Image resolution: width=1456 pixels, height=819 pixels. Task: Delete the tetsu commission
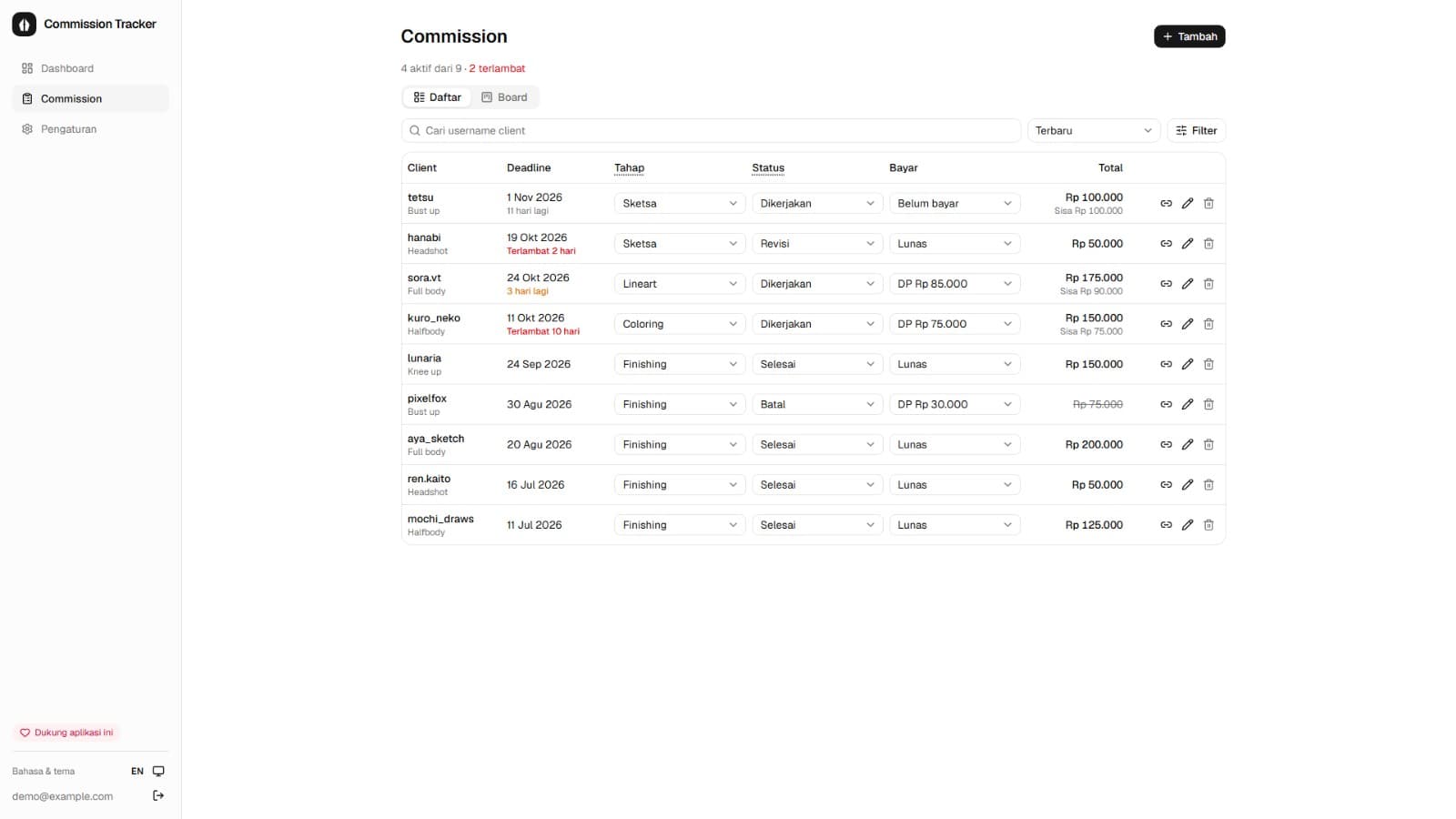[x=1208, y=204]
